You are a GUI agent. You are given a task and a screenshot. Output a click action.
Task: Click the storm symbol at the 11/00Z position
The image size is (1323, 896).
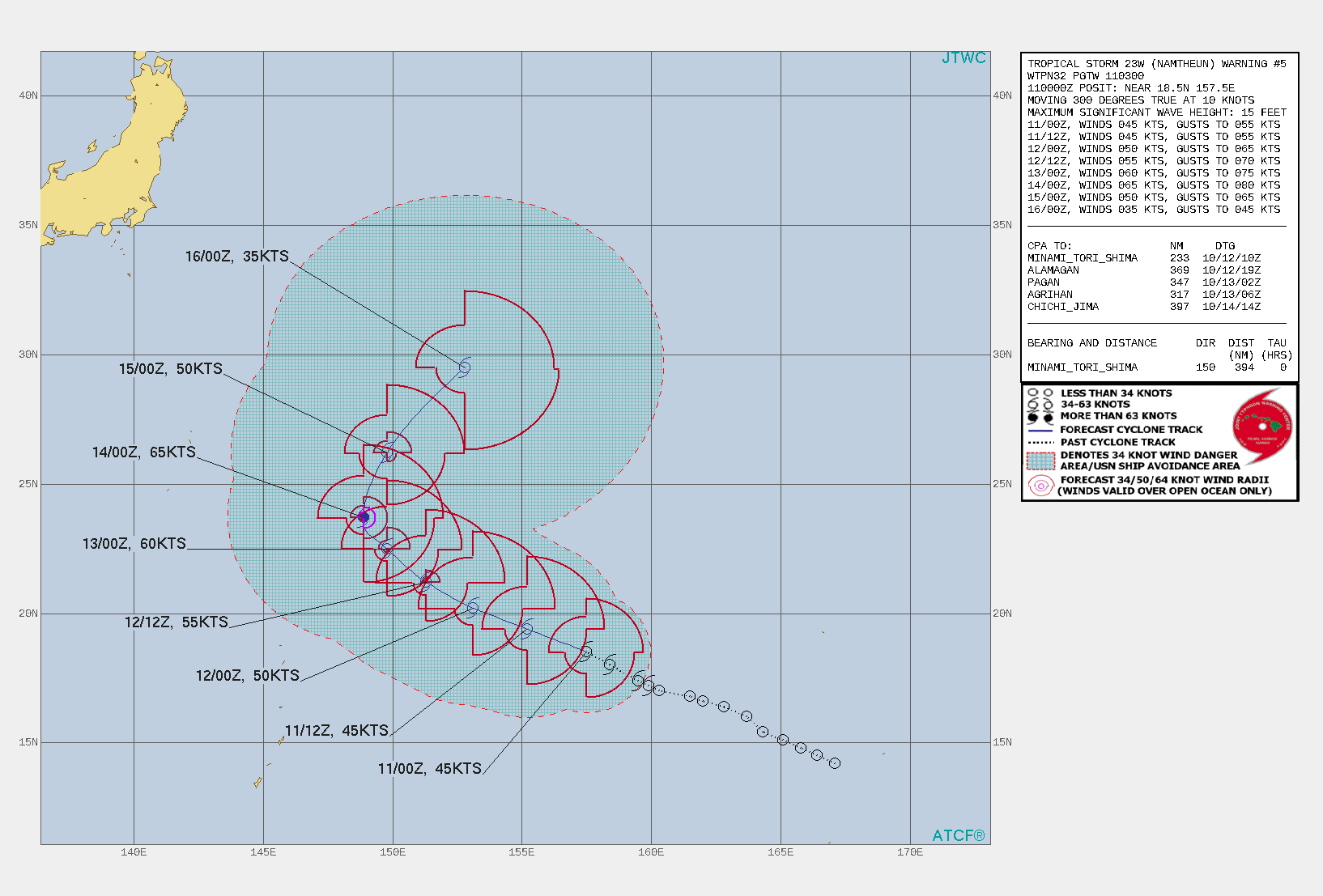click(x=585, y=652)
